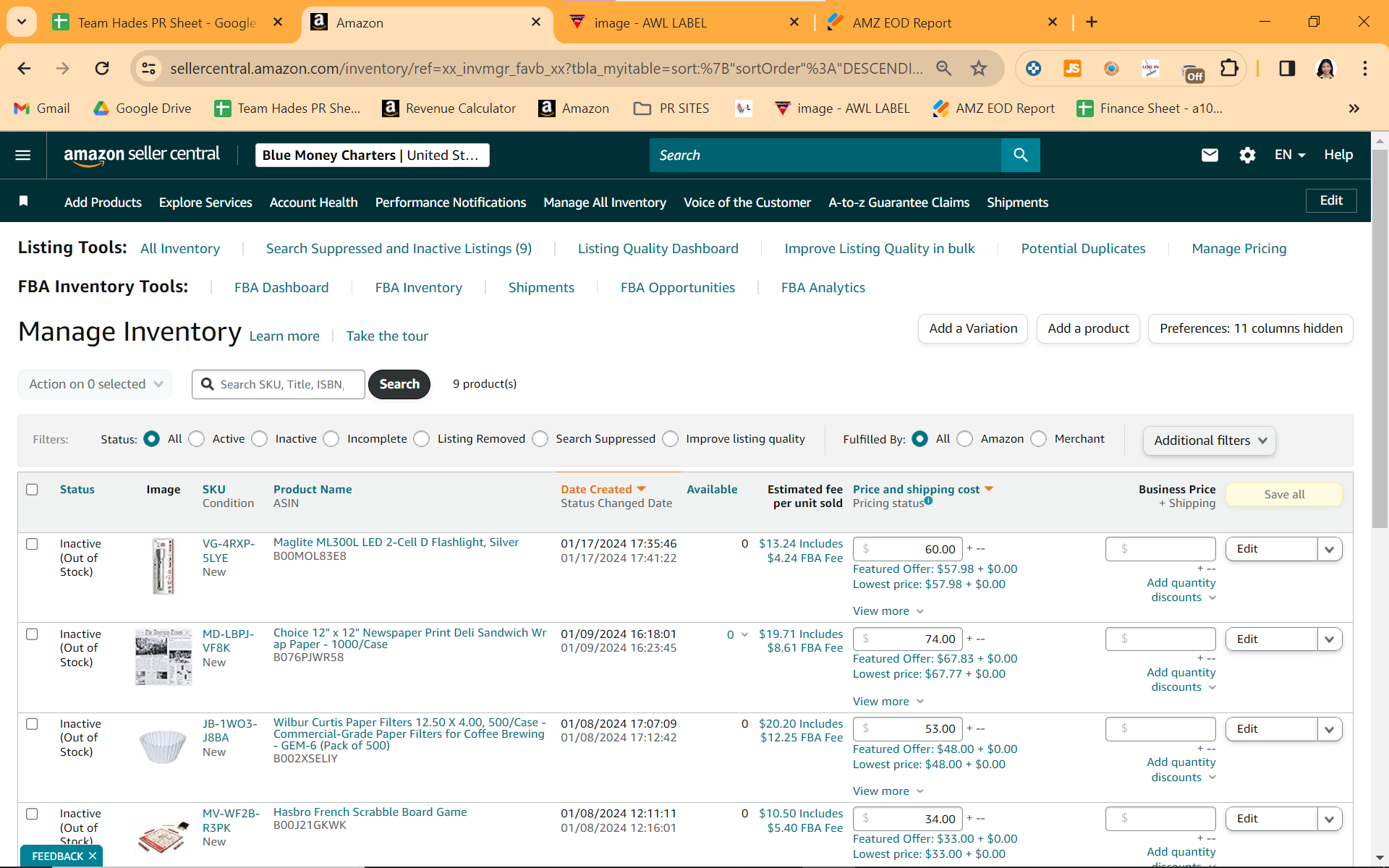Open the Seller Central settings gear
The width and height of the screenshot is (1389, 868).
(1247, 155)
